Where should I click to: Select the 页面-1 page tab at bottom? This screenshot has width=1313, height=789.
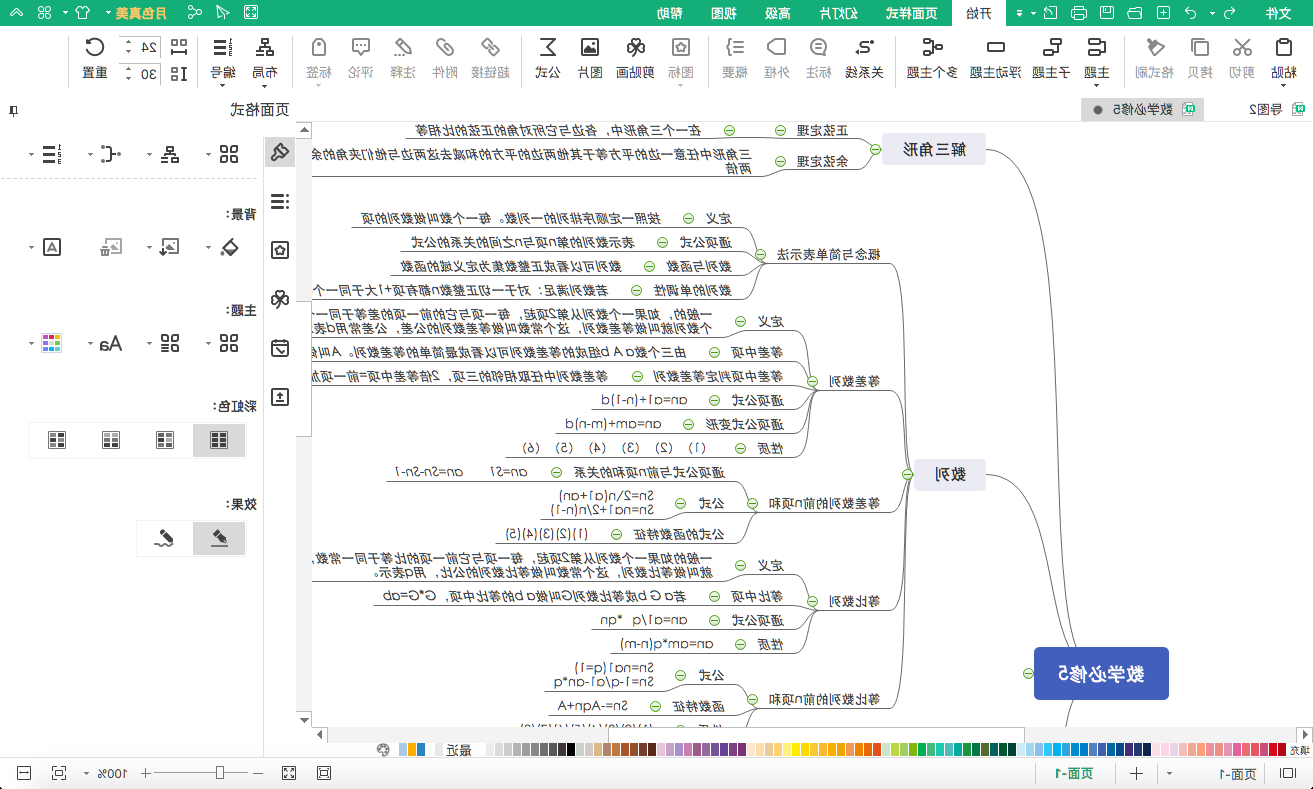pos(1074,773)
